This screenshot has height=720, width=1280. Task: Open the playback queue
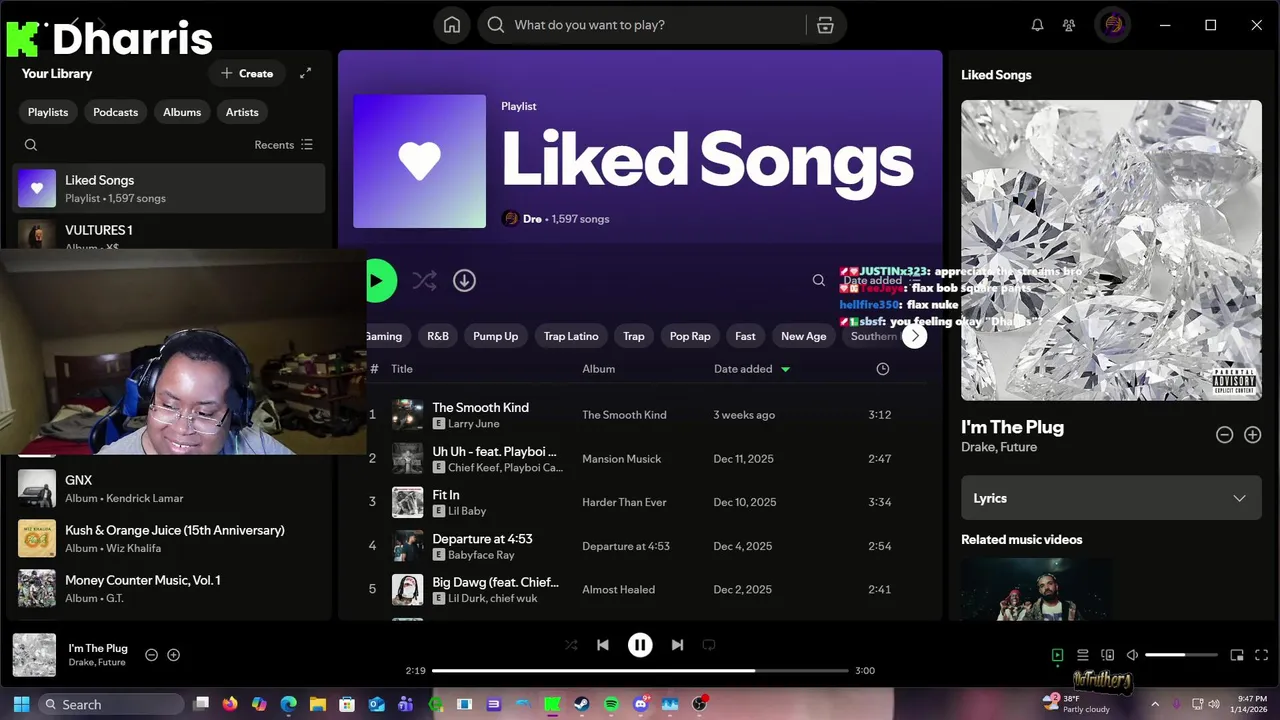(x=1082, y=655)
